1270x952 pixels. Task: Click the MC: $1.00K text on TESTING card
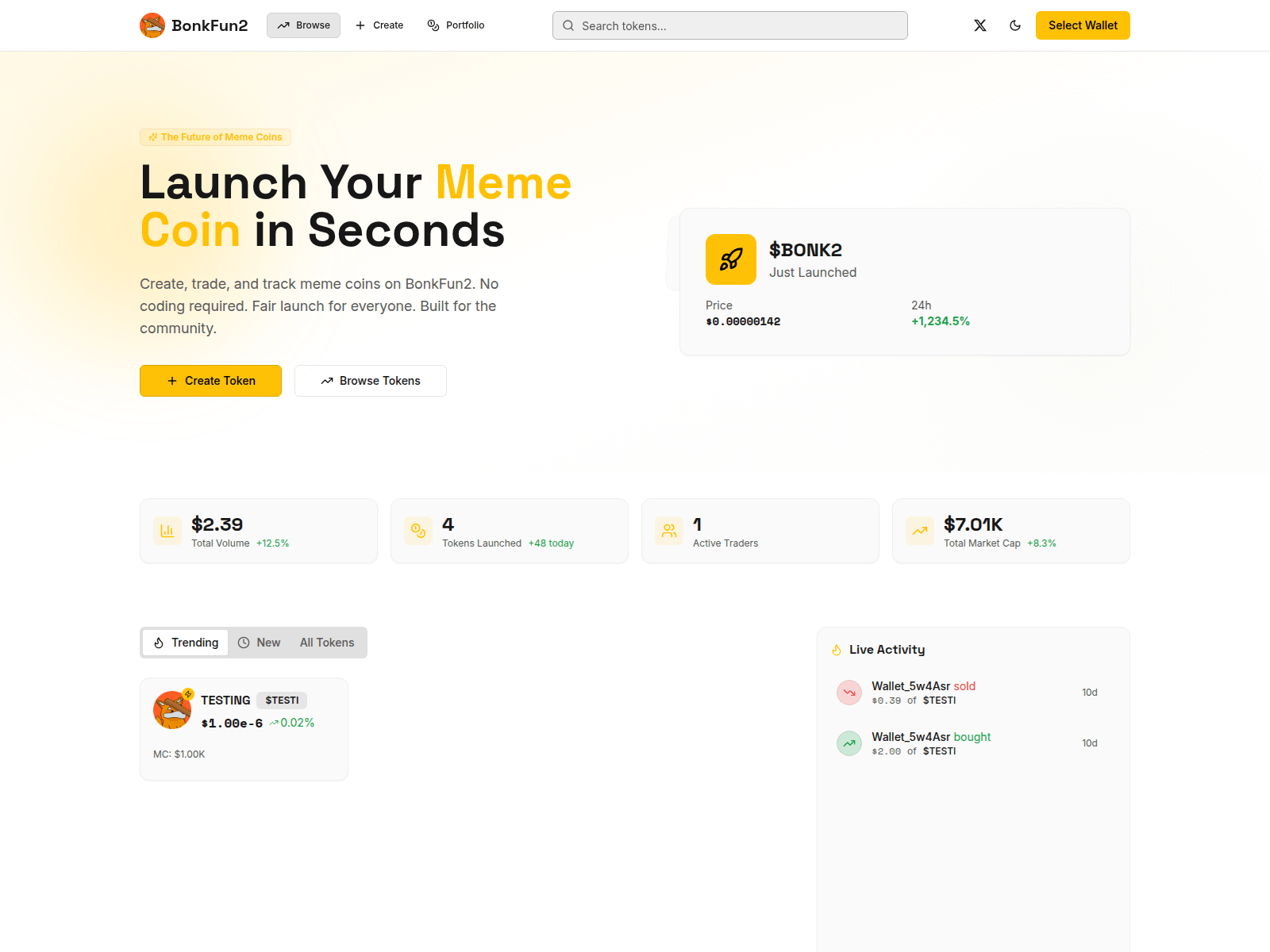[x=179, y=754]
